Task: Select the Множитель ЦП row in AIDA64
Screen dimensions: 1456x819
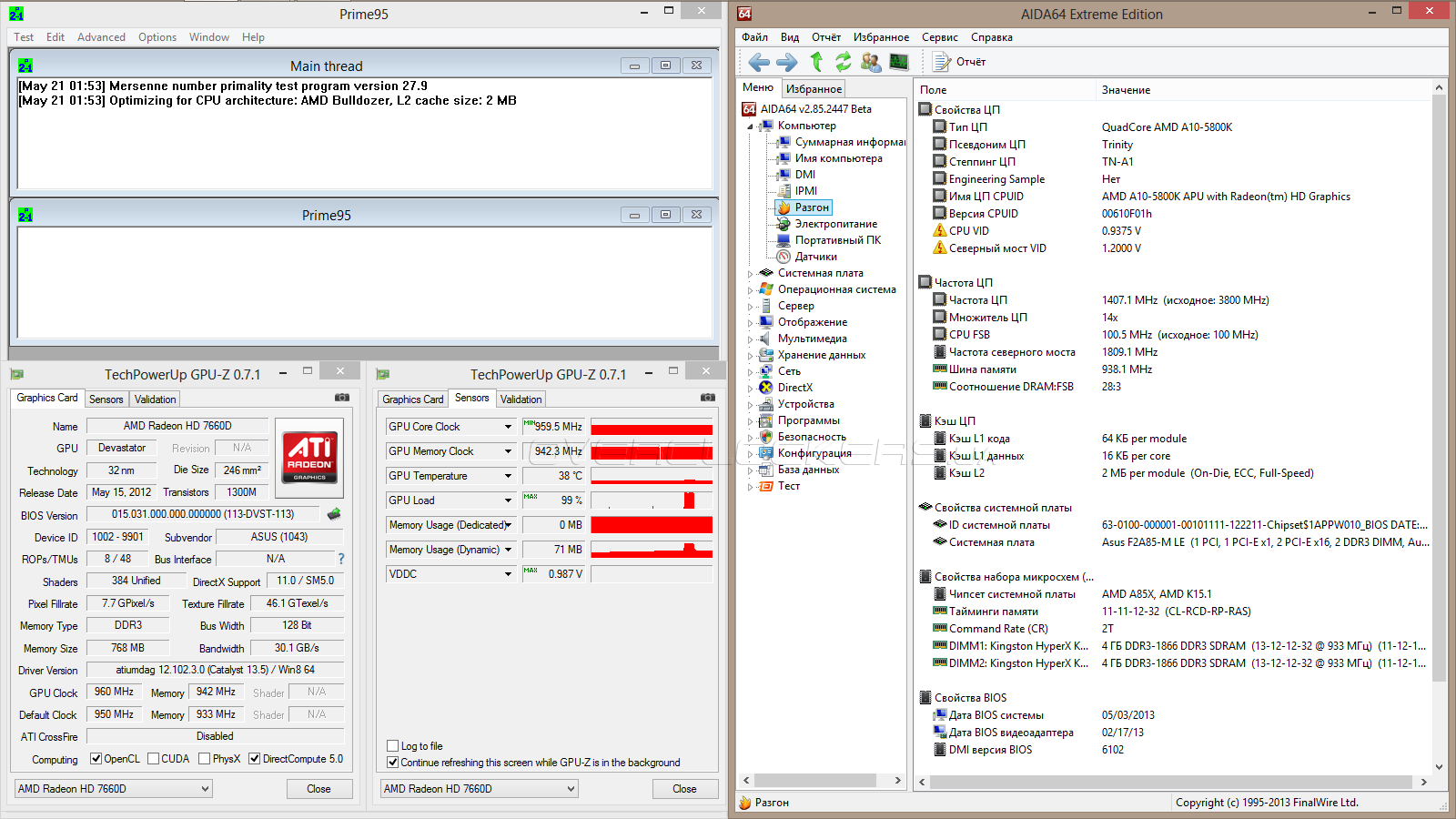Action: coord(1174,318)
